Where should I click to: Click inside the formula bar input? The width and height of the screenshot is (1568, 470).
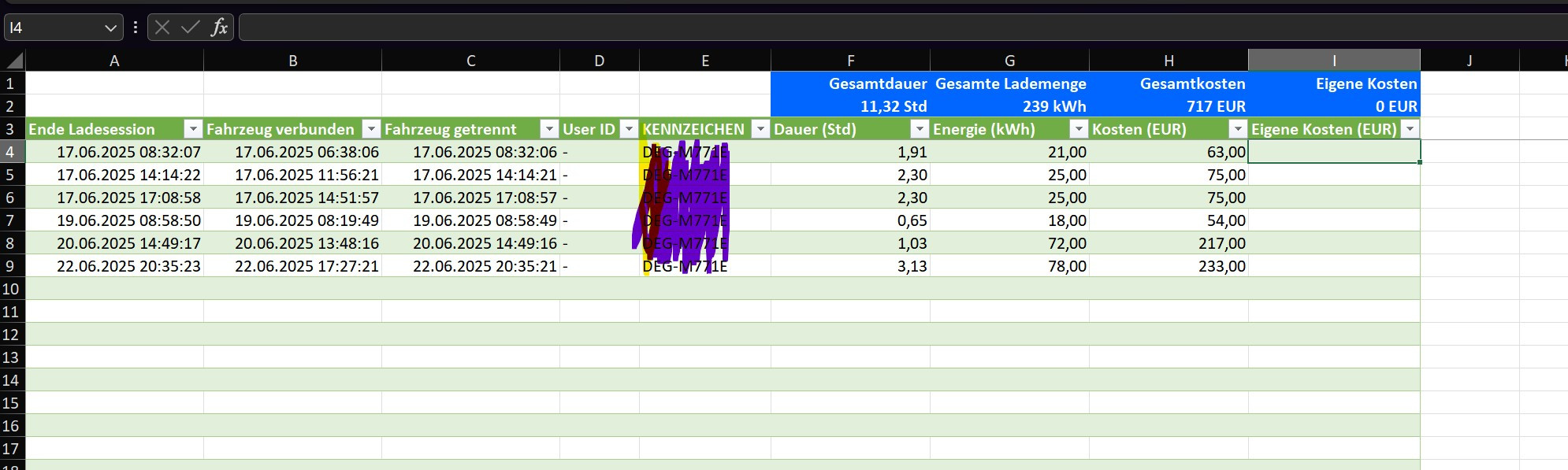(x=867, y=28)
